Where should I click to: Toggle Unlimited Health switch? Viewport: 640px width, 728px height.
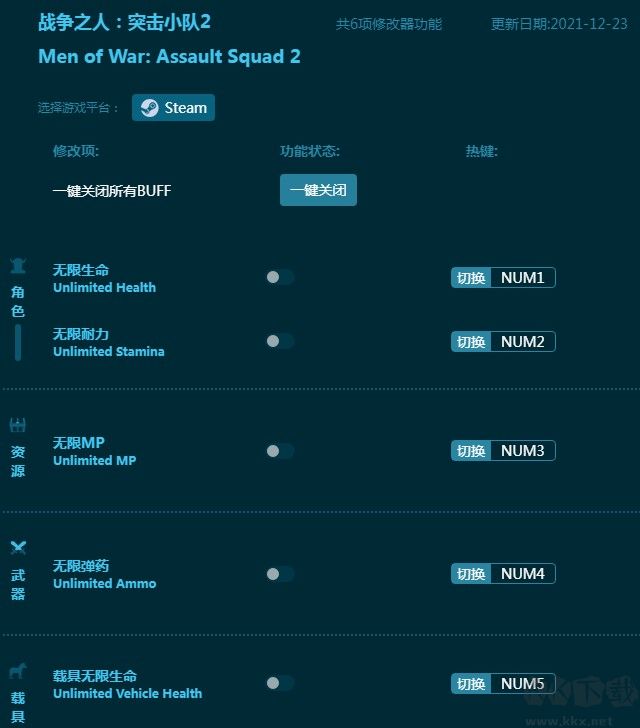tap(279, 277)
